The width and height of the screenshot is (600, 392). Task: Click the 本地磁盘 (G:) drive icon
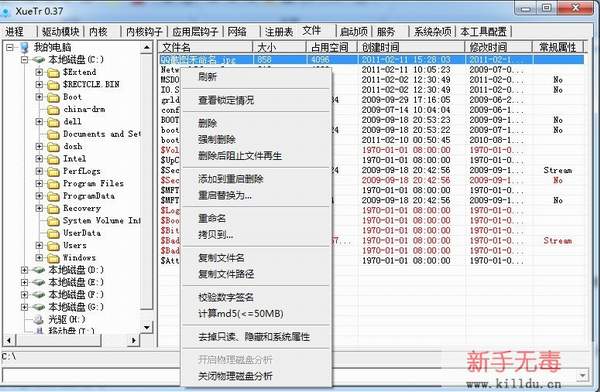click(x=39, y=307)
